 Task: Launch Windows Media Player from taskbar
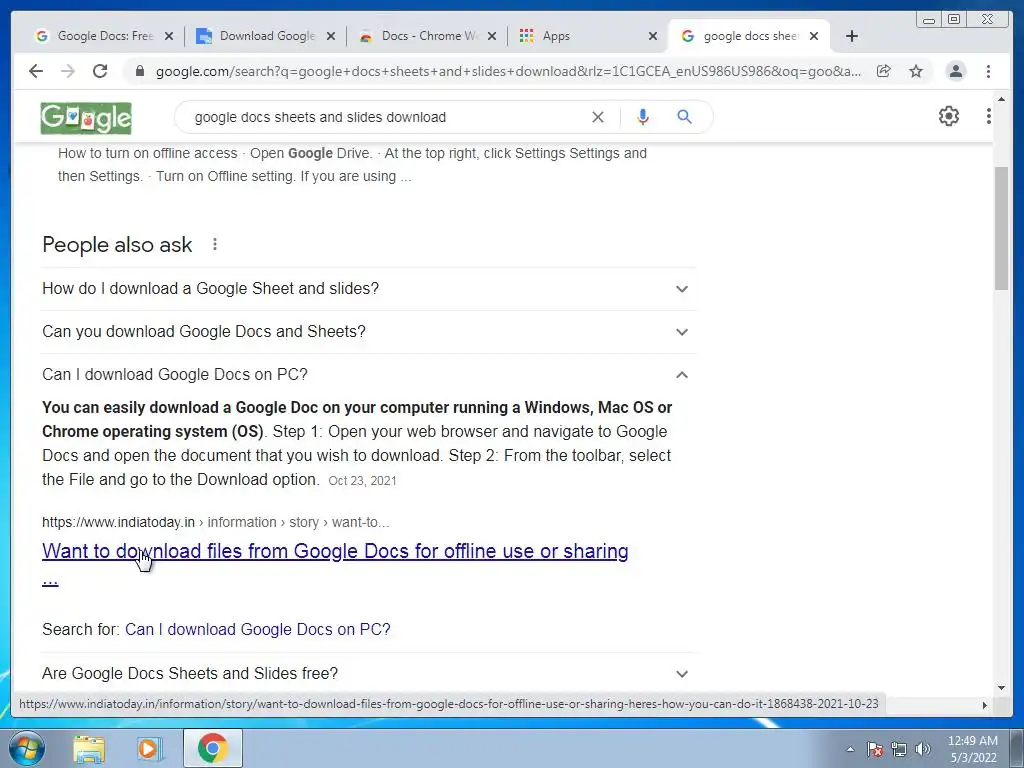149,748
